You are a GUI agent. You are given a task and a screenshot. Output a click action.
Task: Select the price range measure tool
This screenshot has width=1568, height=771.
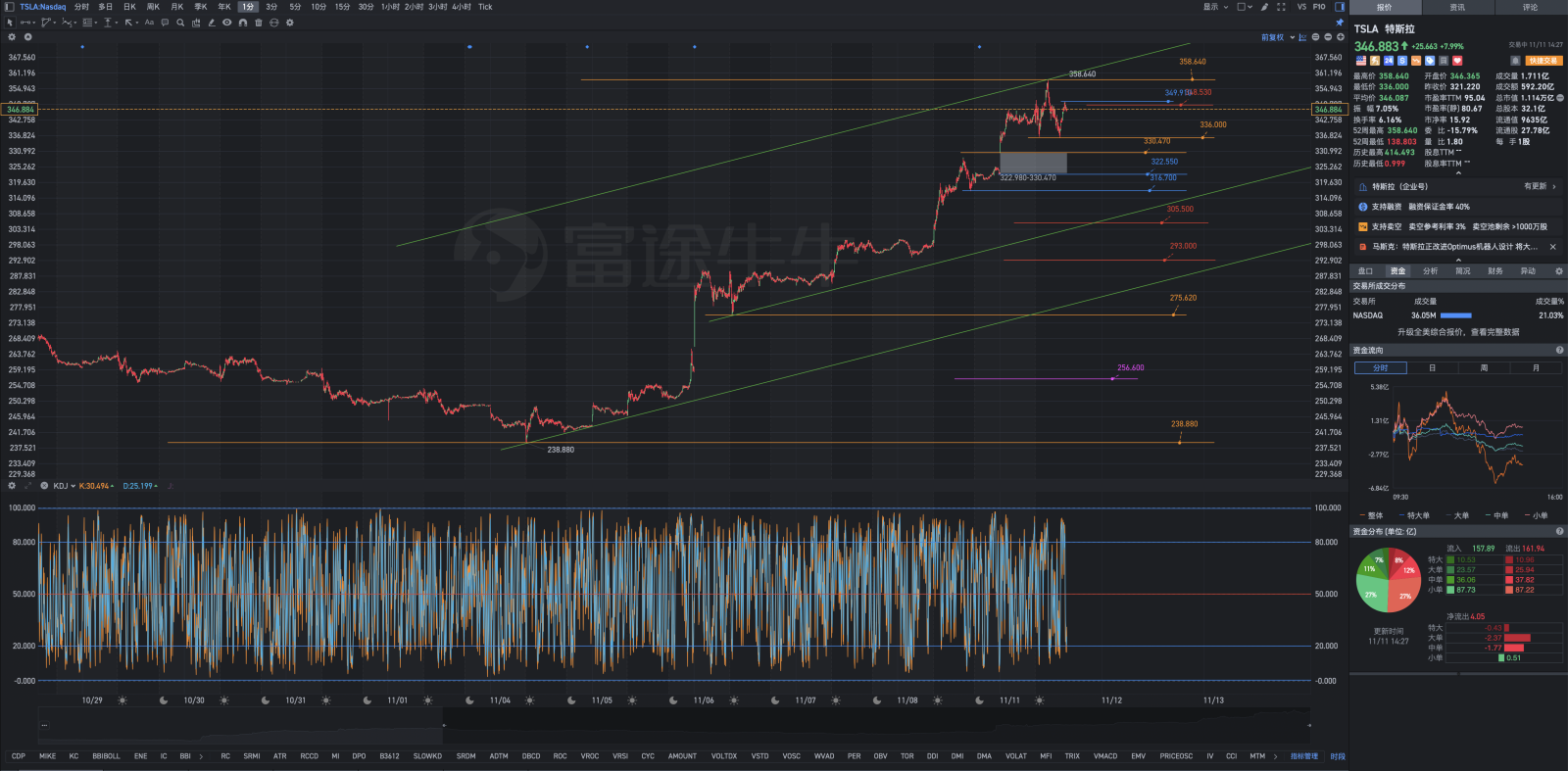click(108, 23)
